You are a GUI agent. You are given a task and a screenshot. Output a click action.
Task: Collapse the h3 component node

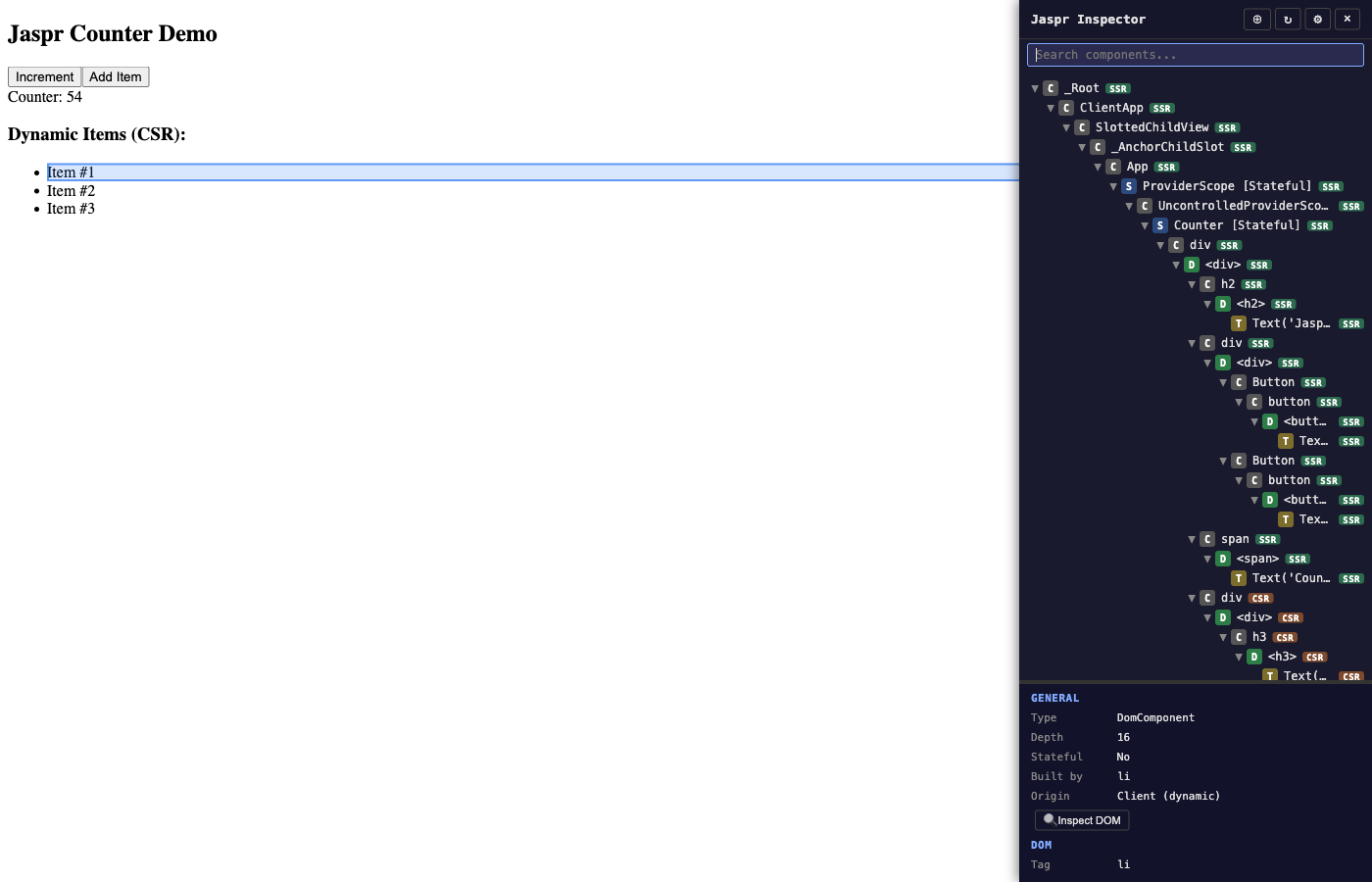(x=1223, y=637)
